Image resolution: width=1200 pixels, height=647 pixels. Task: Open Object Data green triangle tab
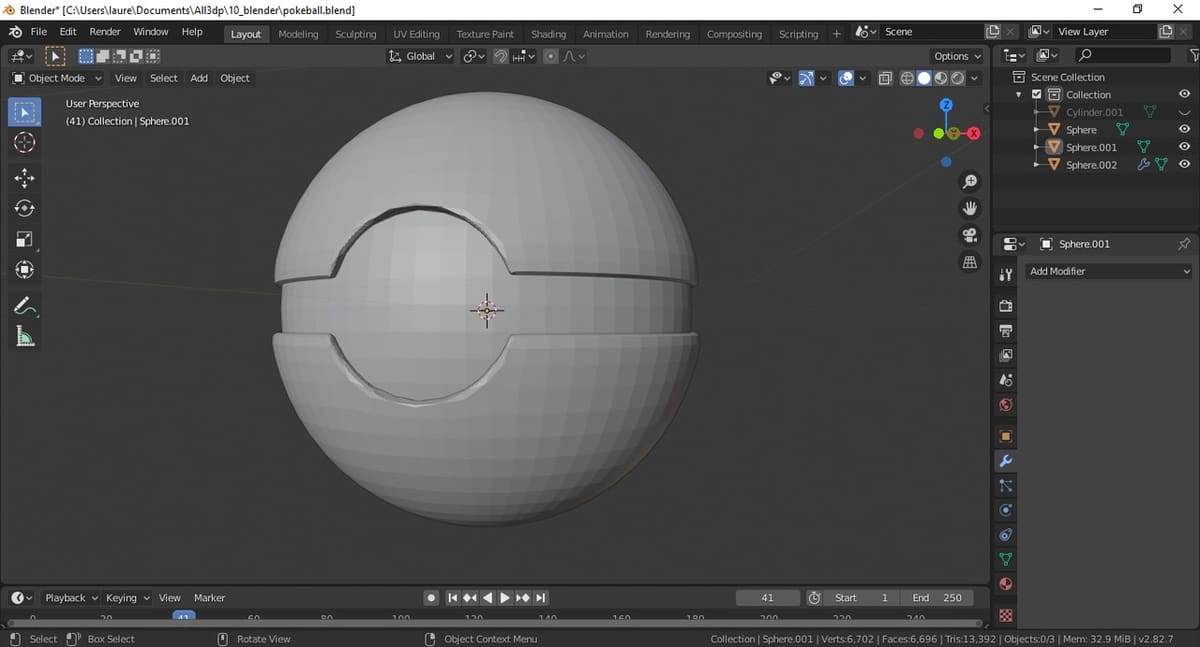coord(1006,559)
